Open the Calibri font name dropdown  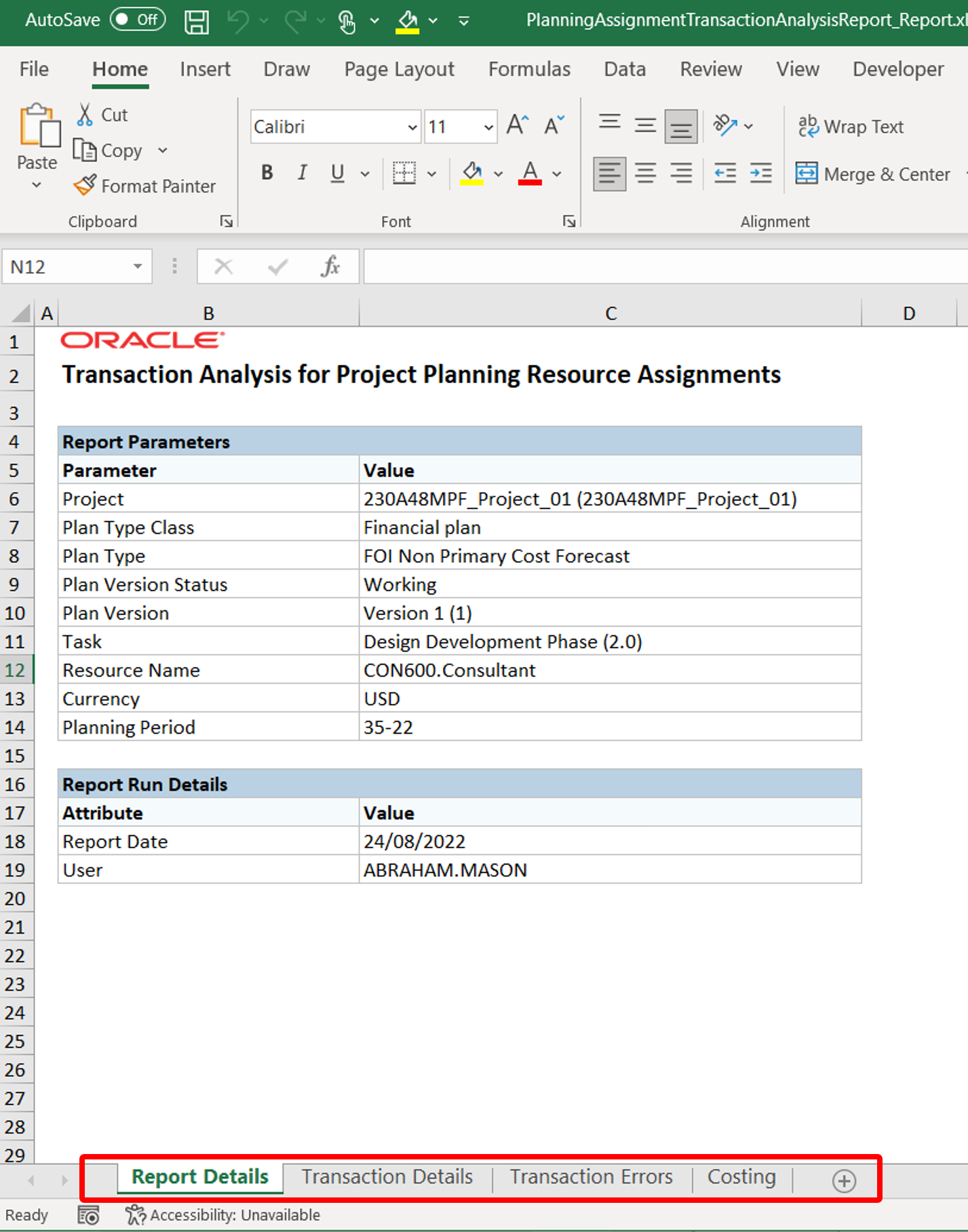click(412, 127)
